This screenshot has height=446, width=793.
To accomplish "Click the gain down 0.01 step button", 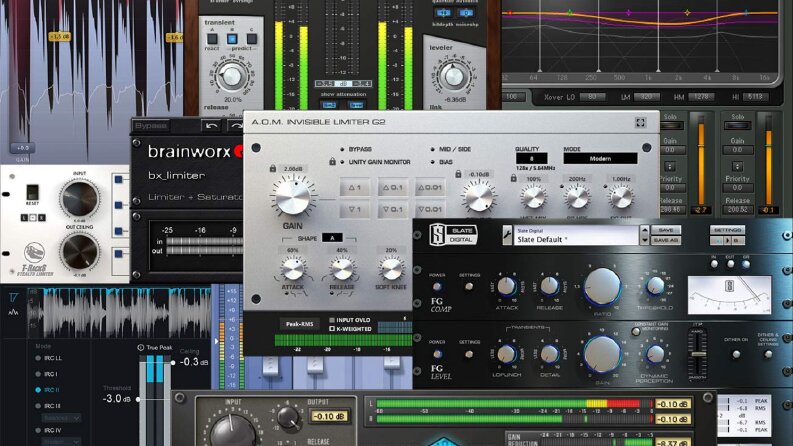I will (430, 209).
